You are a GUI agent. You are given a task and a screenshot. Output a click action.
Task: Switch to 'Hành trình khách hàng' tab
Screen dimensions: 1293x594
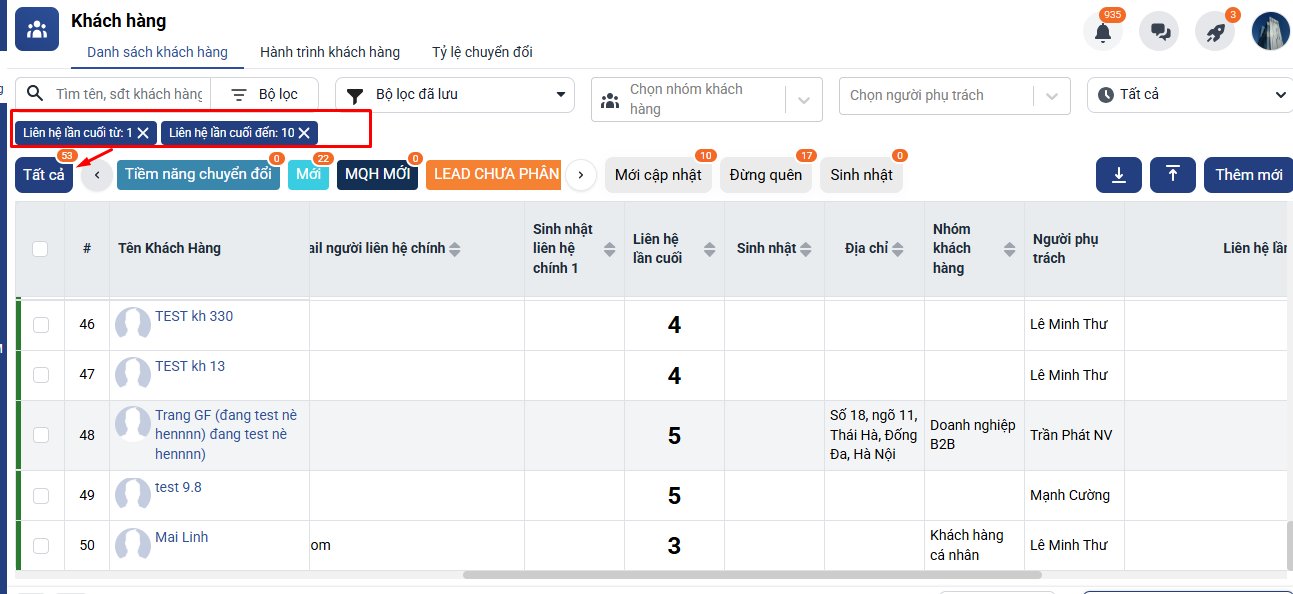(x=329, y=52)
